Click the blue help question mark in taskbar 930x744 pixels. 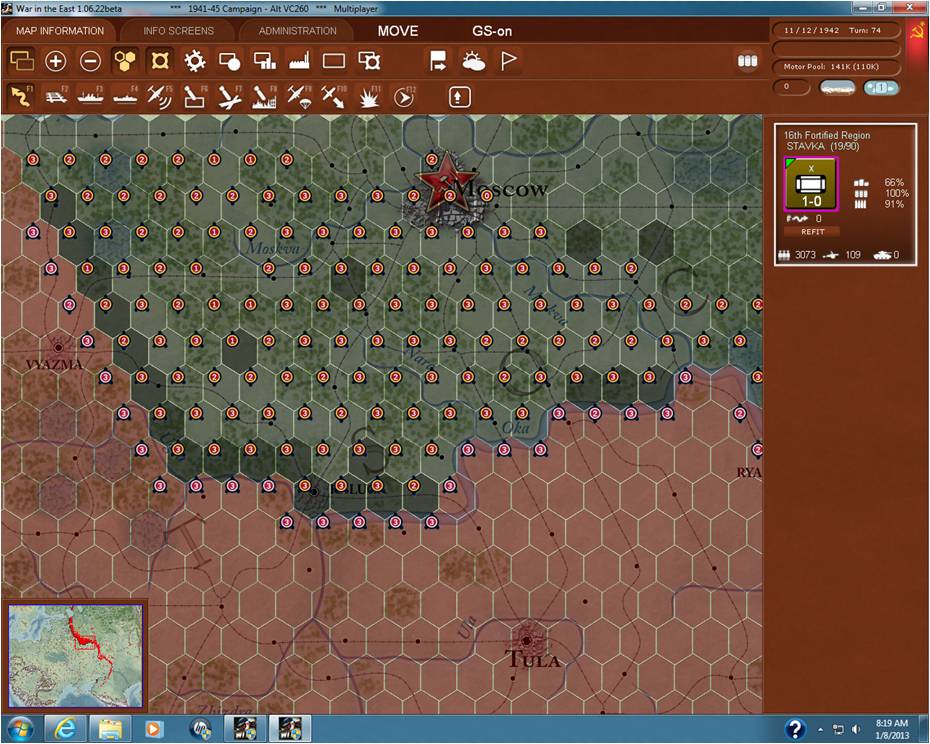(x=795, y=729)
